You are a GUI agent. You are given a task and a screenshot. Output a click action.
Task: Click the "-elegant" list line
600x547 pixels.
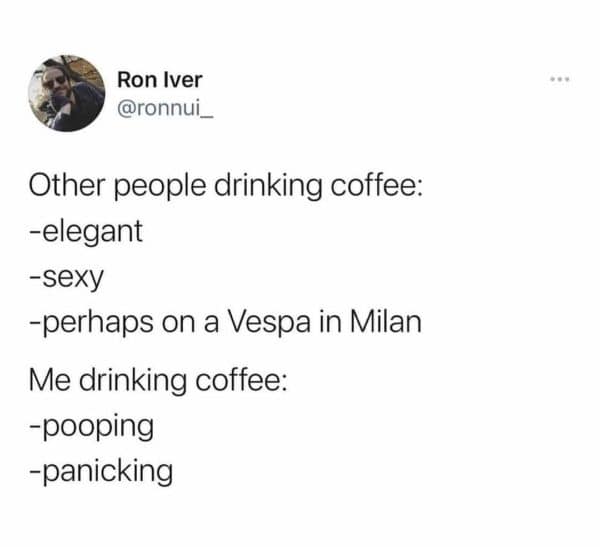[86, 232]
